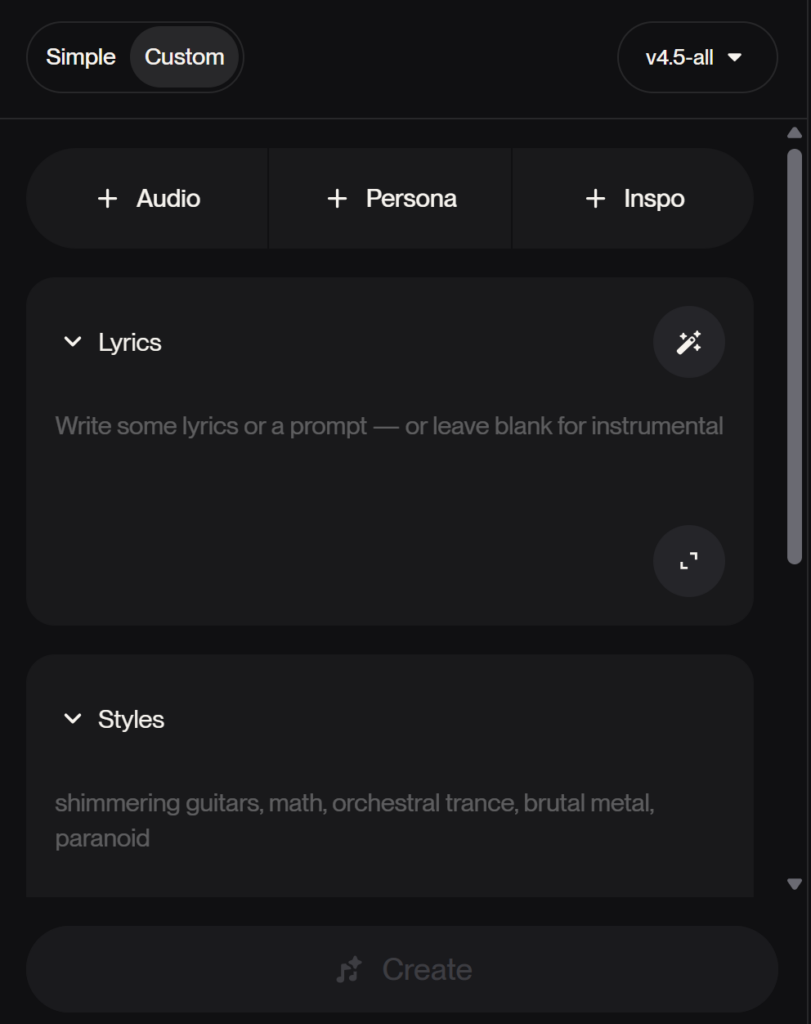Collapse the Styles section chevron
Image resolution: width=811 pixels, height=1024 pixels.
tap(72, 719)
